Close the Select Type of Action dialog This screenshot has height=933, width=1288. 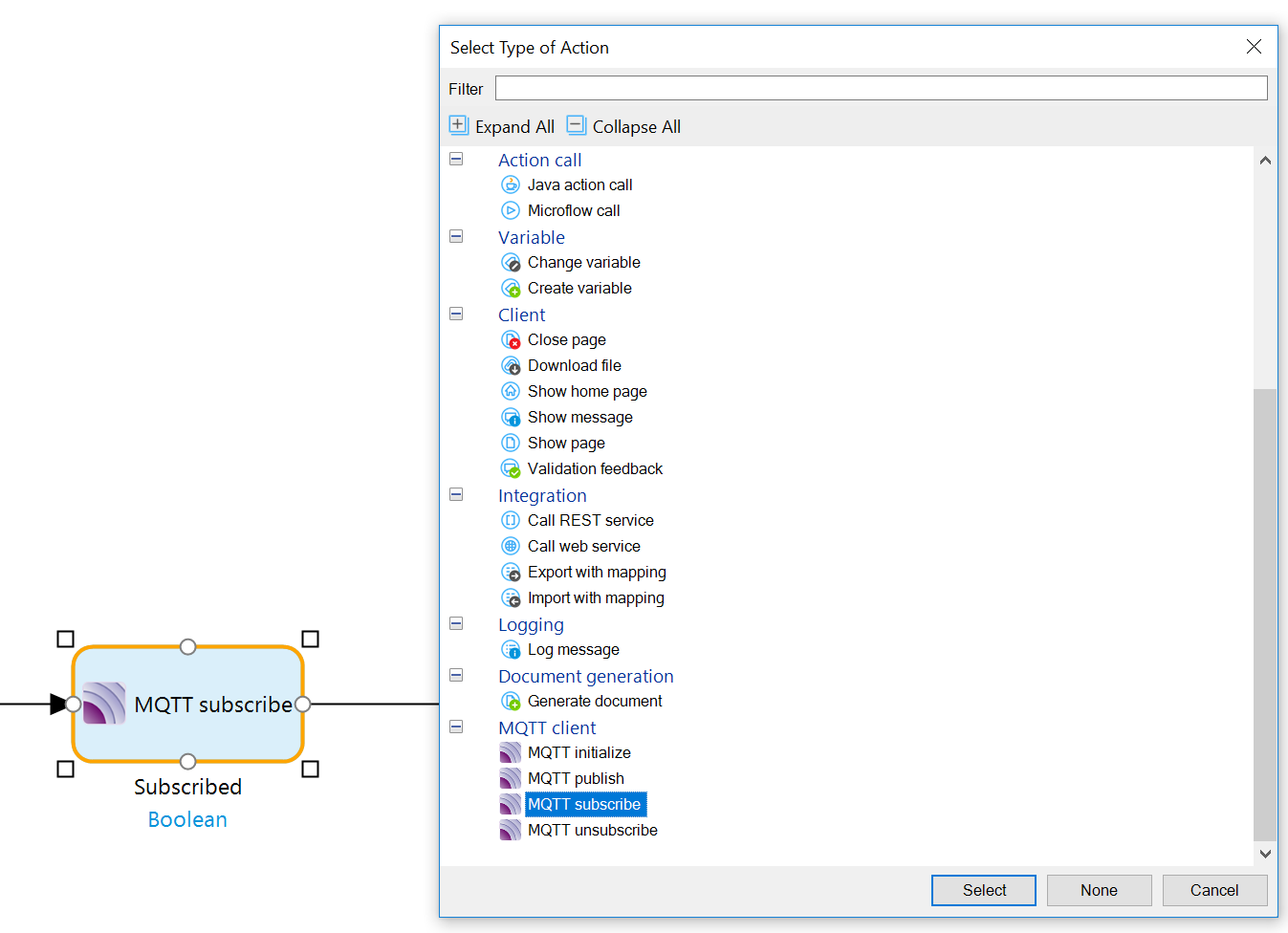point(1254,47)
